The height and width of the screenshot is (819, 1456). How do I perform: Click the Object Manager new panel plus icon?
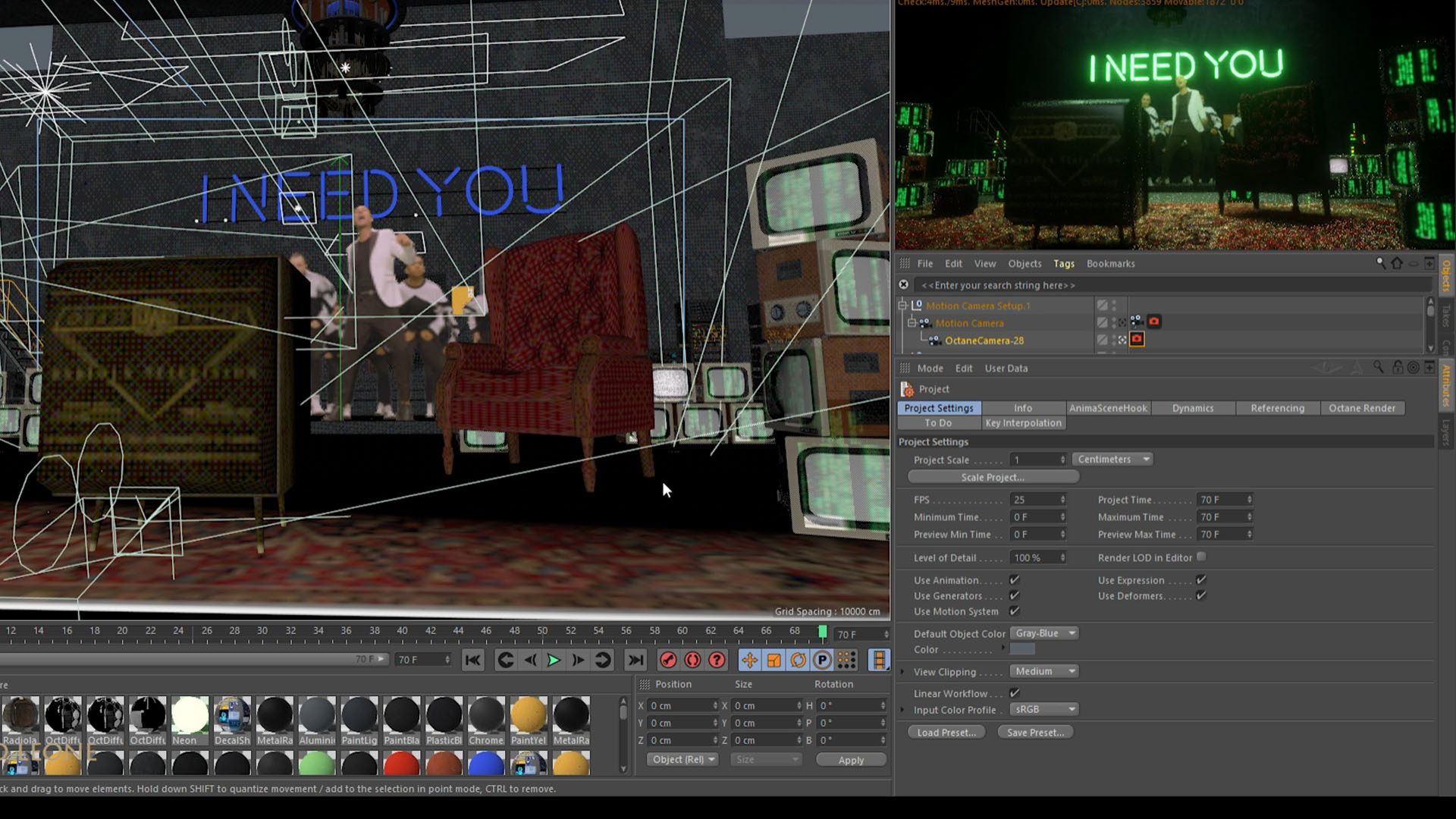1429,263
